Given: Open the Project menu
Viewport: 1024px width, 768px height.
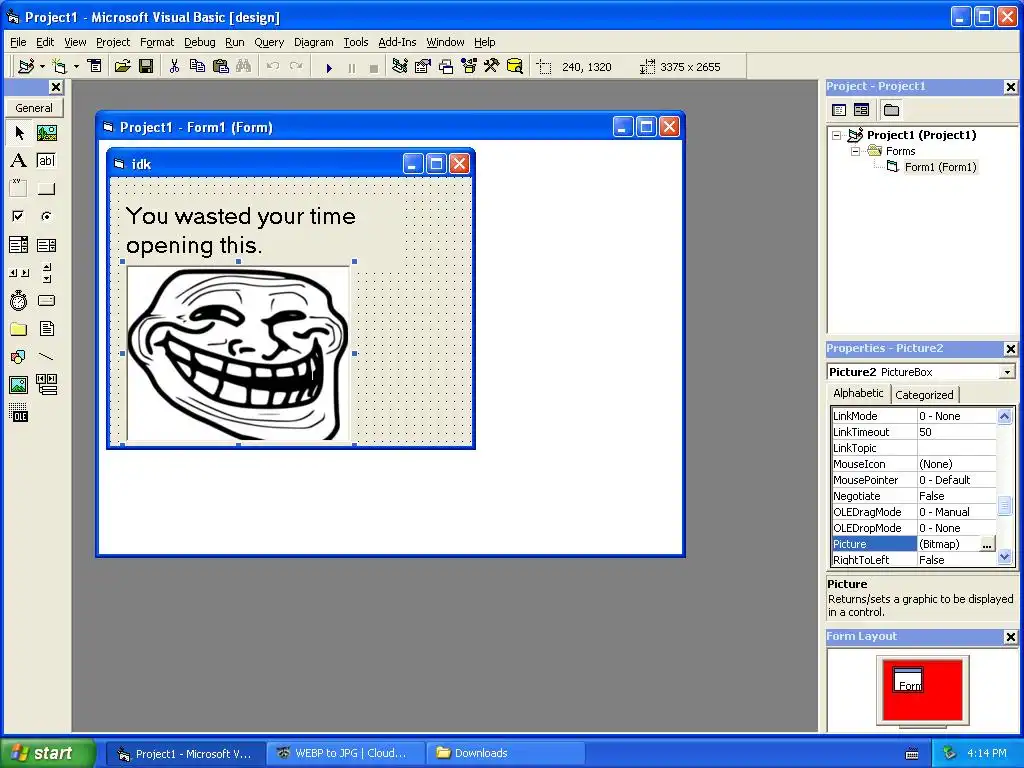Looking at the screenshot, I should 113,42.
